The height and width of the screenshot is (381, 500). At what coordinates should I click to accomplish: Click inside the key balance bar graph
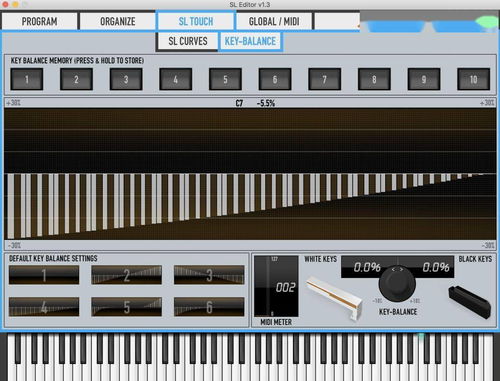pyautogui.click(x=250, y=174)
